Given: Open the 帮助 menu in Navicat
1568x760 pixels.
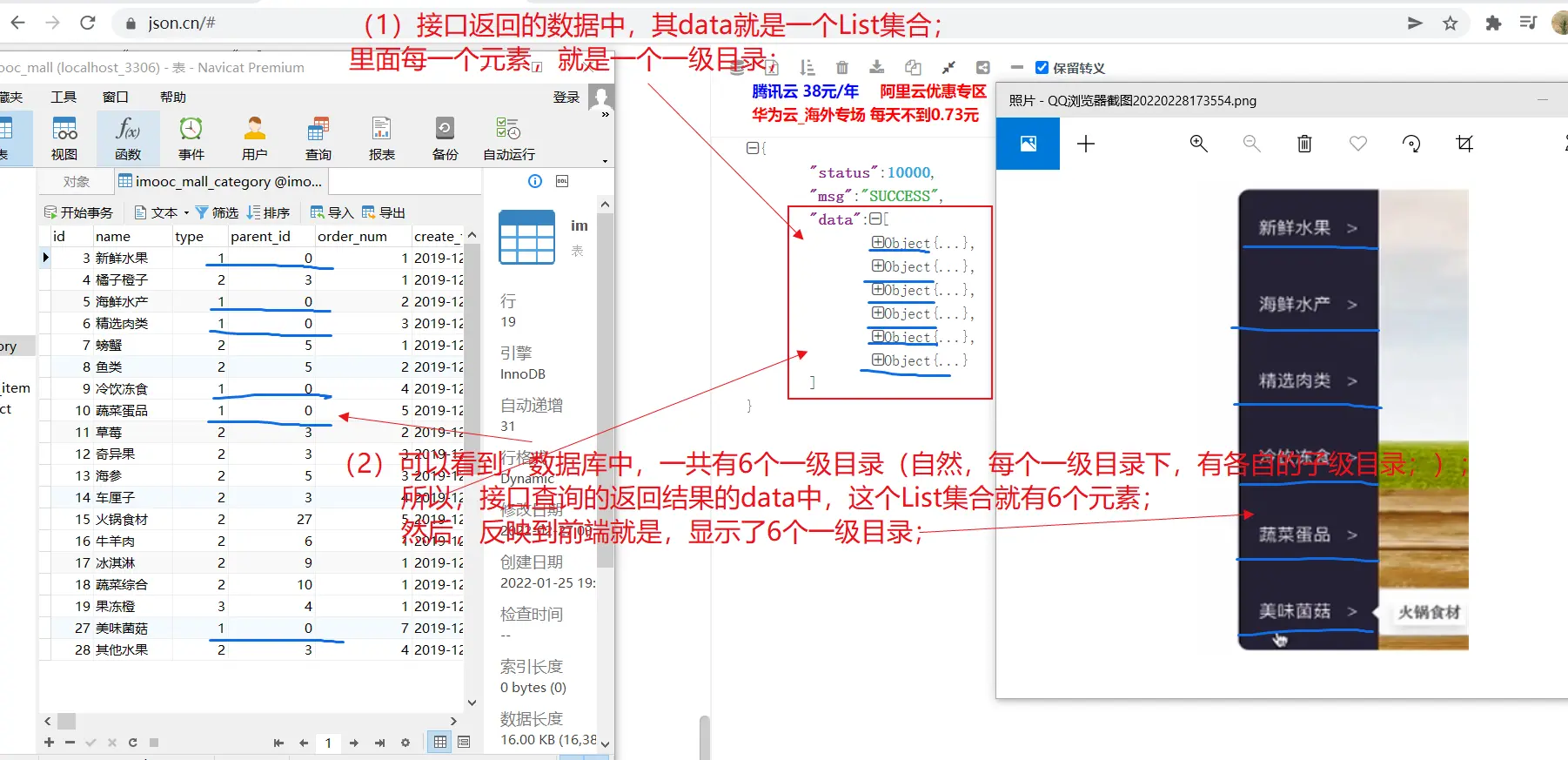Looking at the screenshot, I should (173, 97).
